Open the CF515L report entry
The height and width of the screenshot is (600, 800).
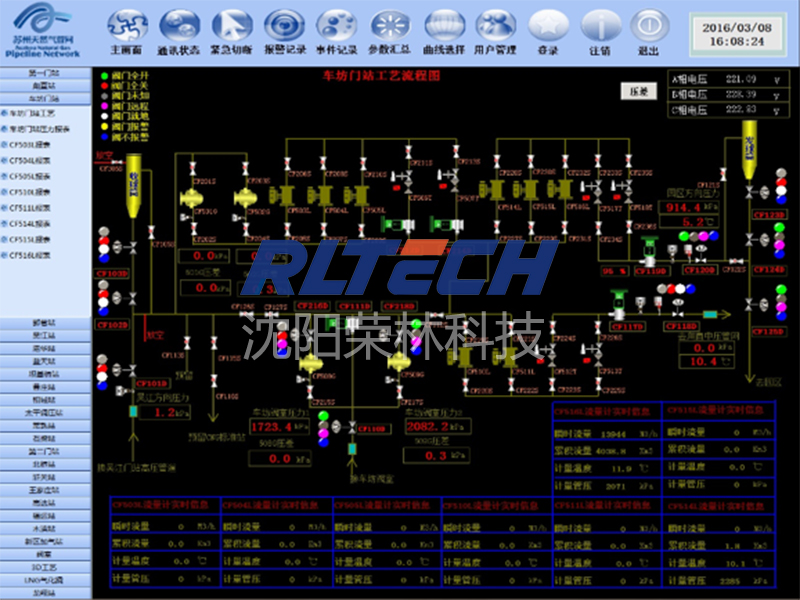(29, 240)
